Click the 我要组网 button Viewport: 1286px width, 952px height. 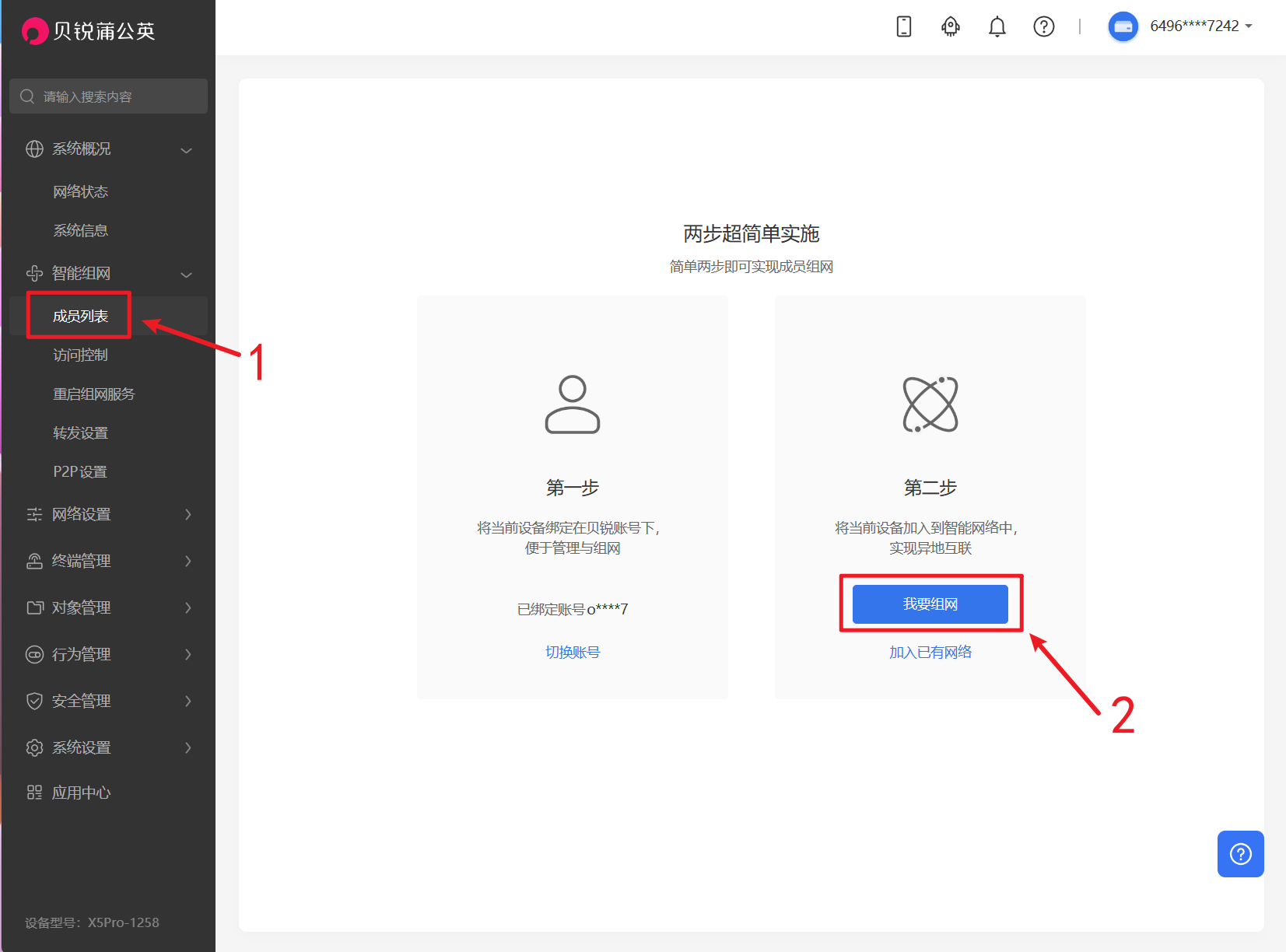pos(930,604)
